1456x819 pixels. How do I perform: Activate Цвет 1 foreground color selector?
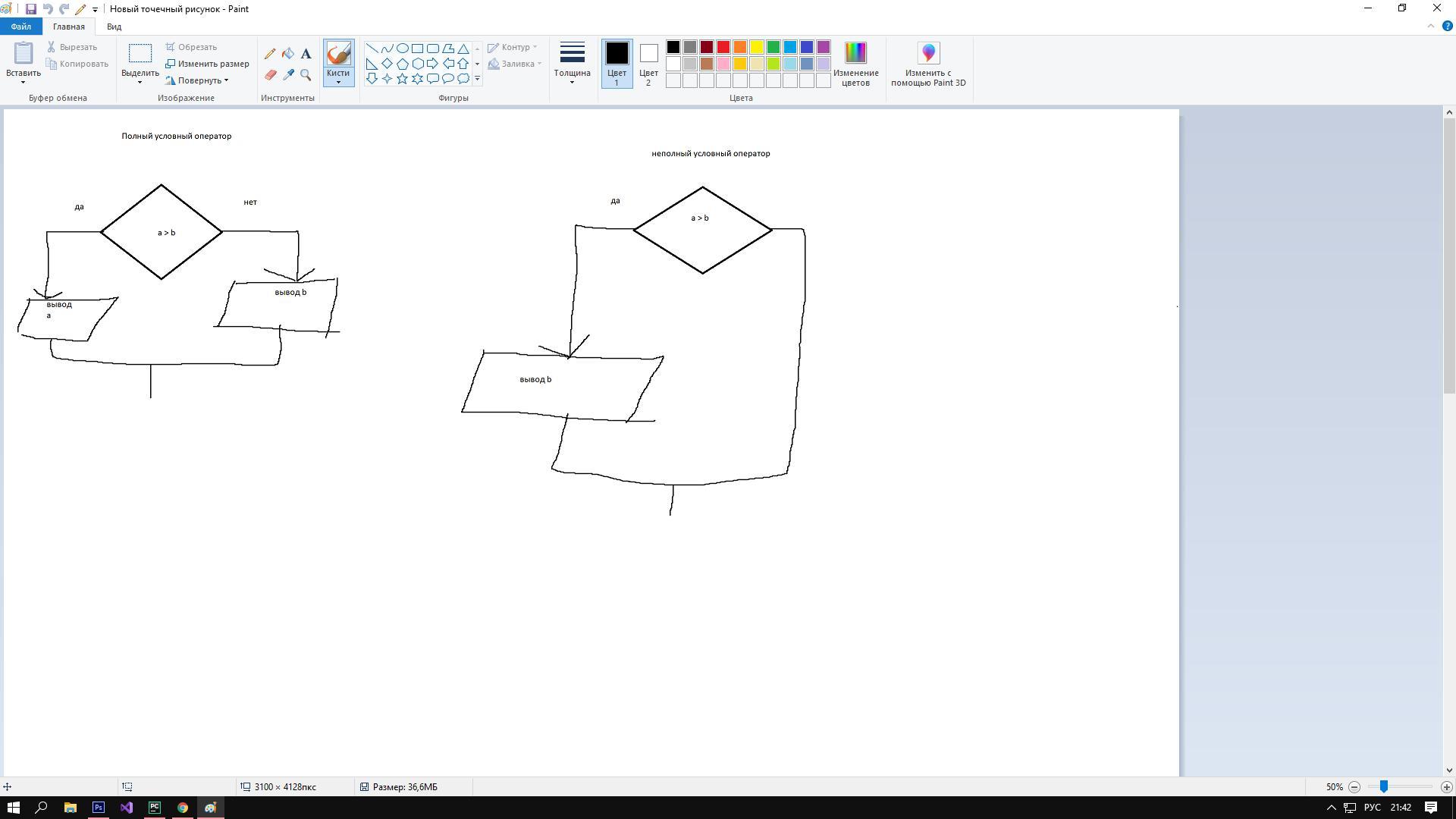coord(617,64)
